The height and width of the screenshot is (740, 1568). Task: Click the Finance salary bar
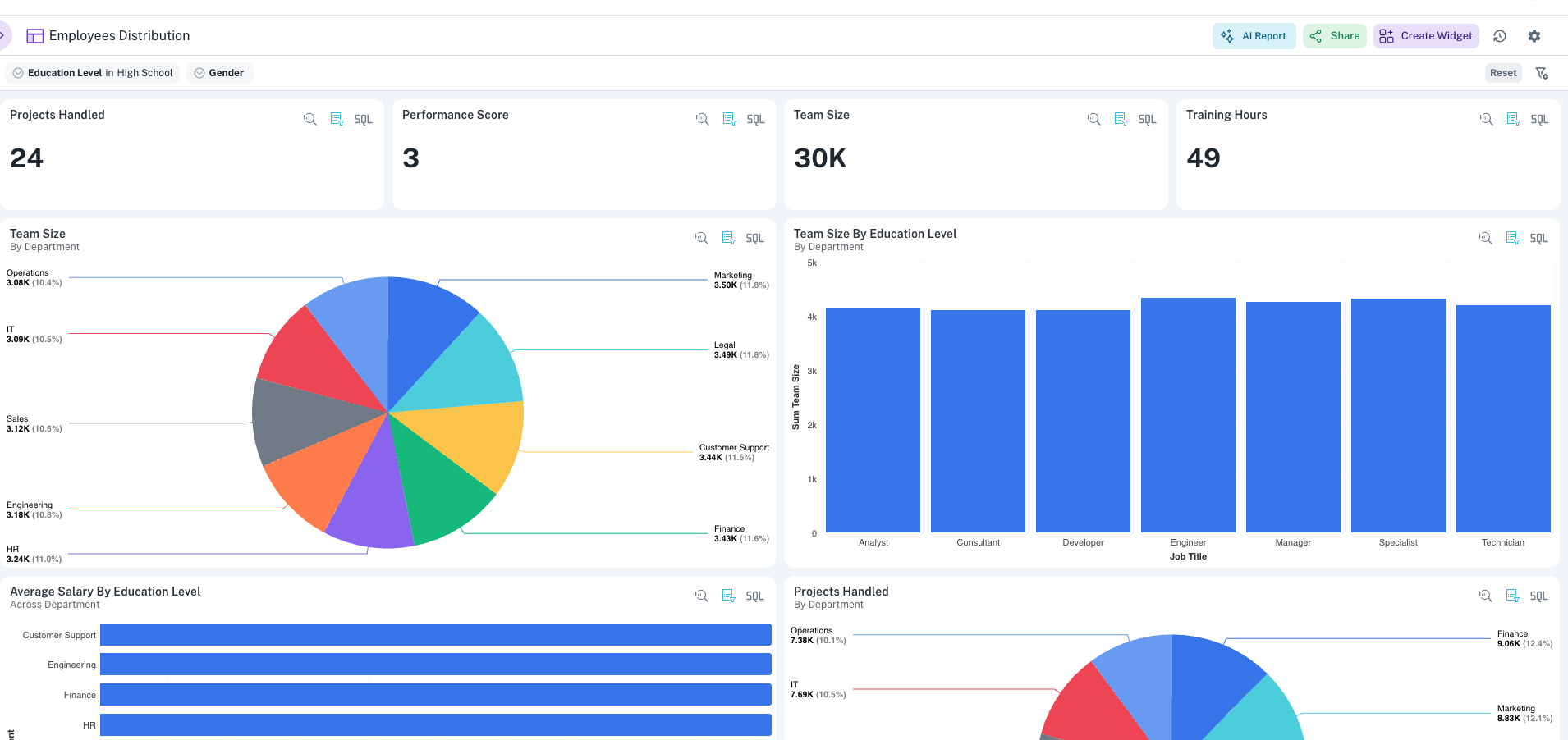pyautogui.click(x=436, y=695)
